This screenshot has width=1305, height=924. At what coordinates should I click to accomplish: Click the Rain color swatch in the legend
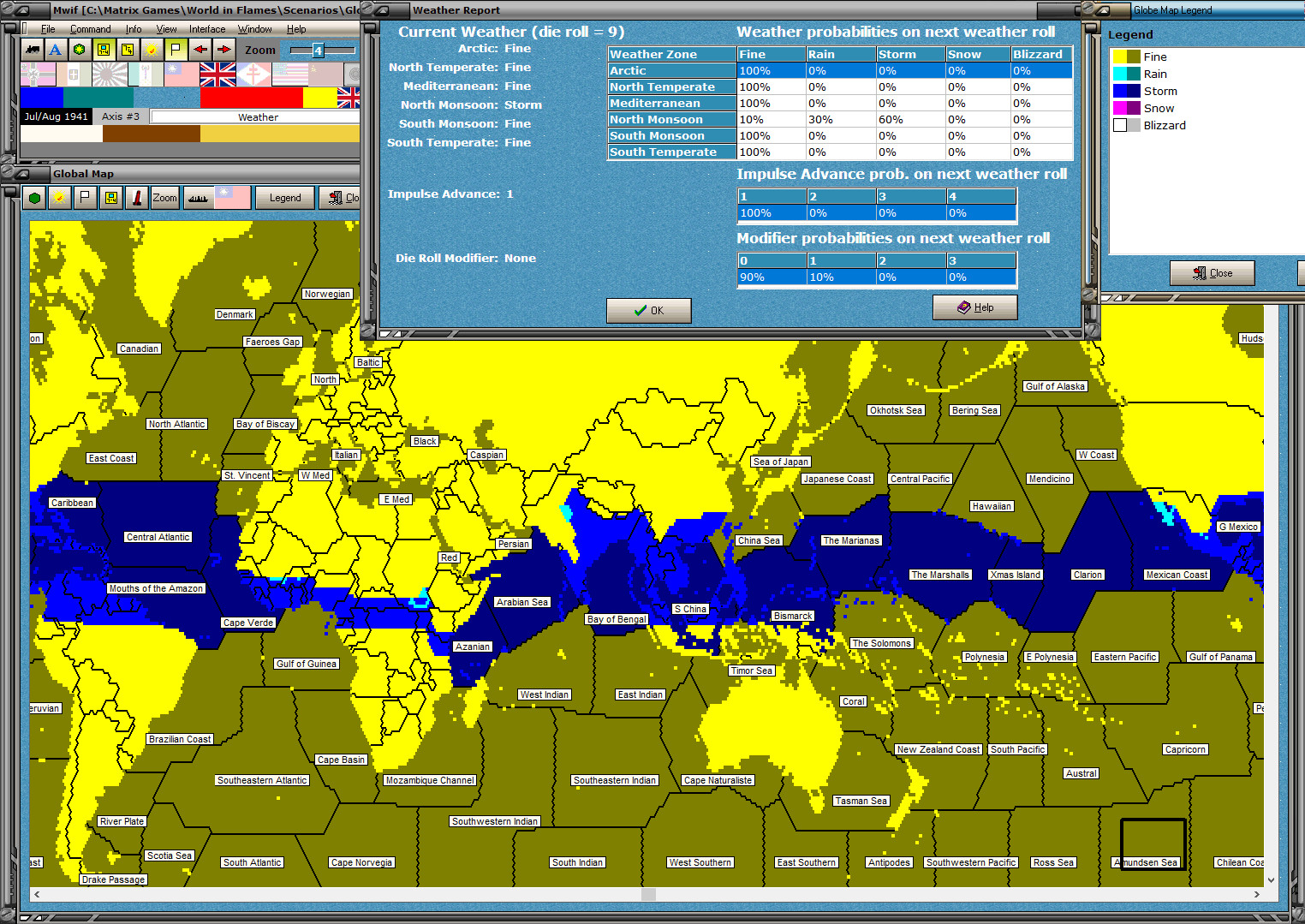(1126, 74)
